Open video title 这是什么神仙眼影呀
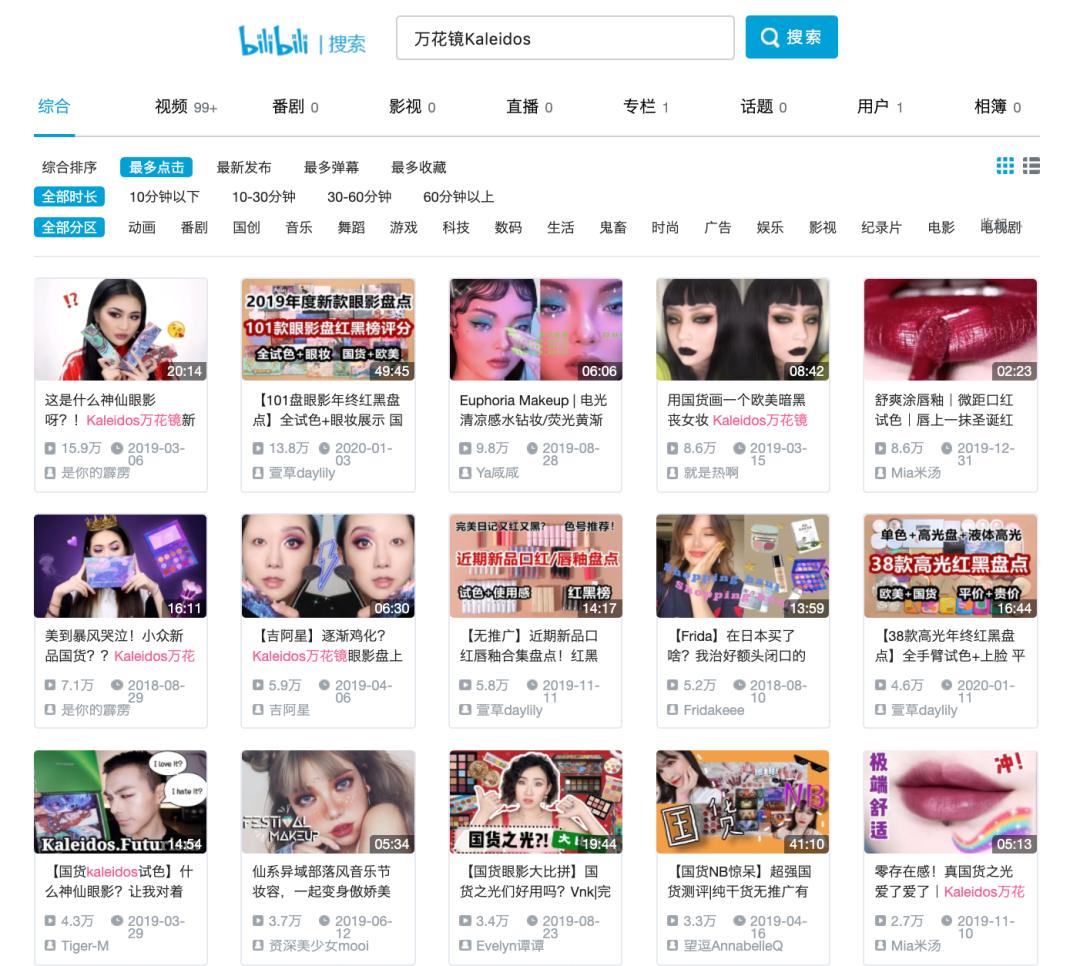1080x966 pixels. pyautogui.click(x=121, y=410)
